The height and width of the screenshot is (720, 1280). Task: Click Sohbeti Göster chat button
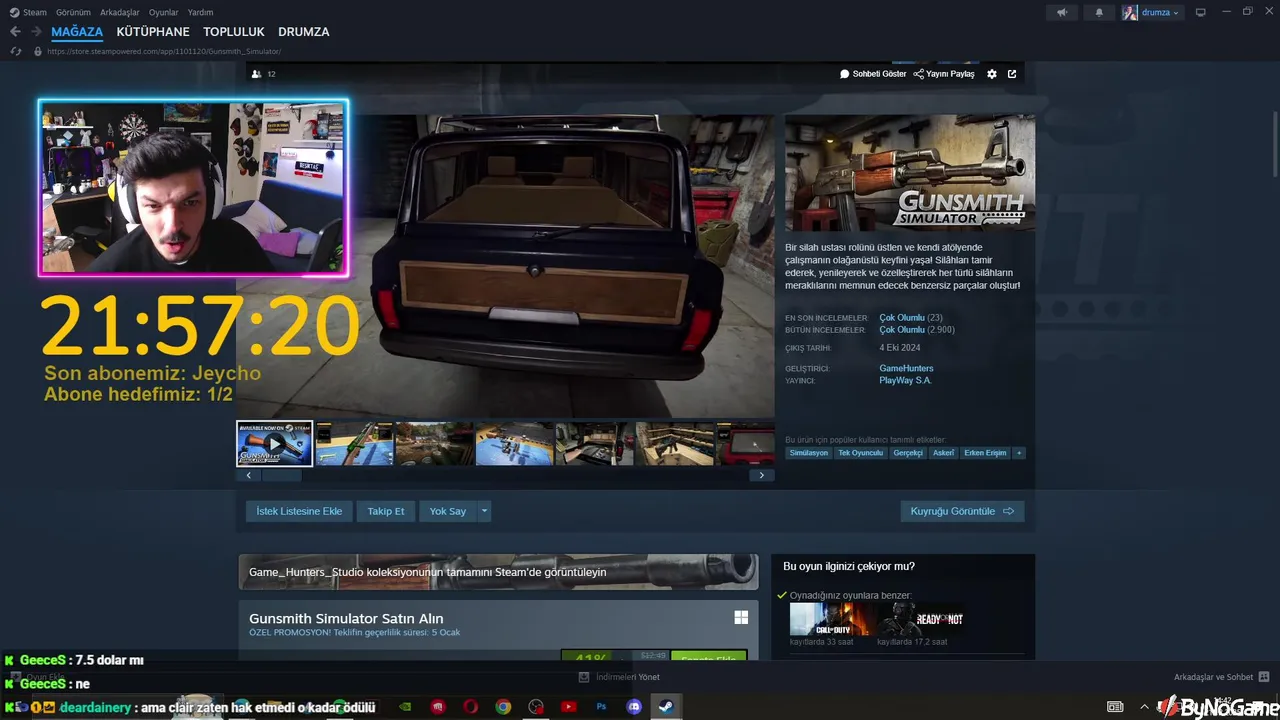873,74
